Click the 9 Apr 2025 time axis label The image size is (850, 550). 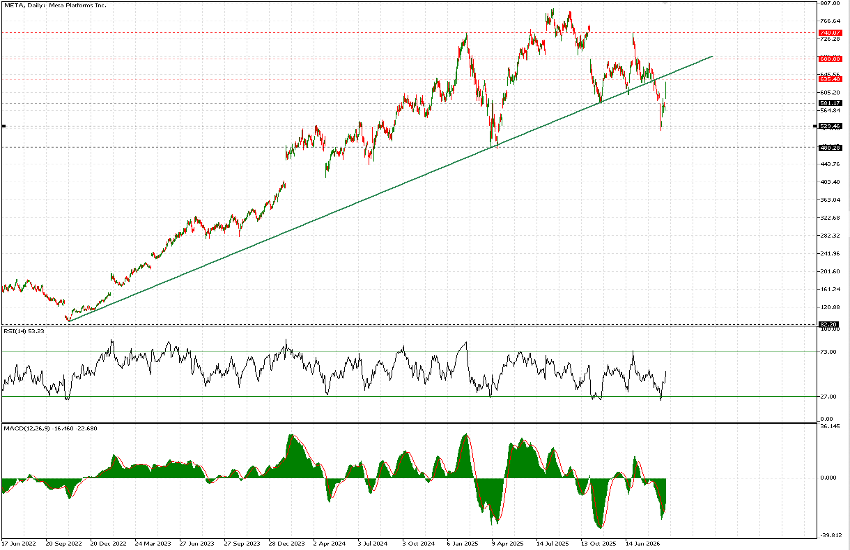pos(508,544)
